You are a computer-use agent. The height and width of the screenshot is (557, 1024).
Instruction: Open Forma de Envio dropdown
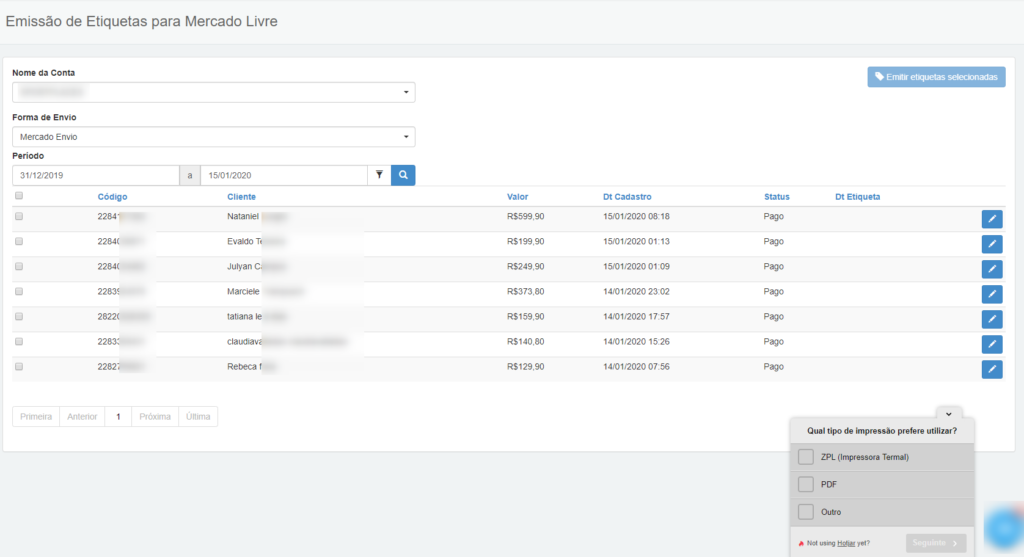(x=214, y=136)
